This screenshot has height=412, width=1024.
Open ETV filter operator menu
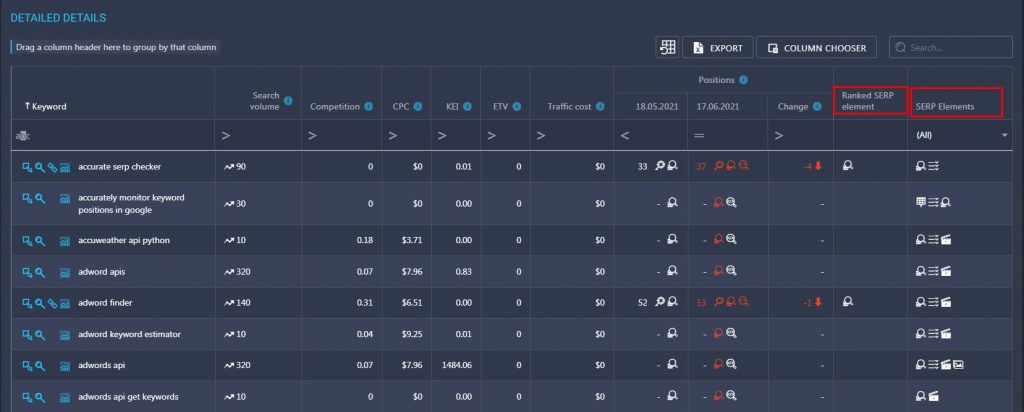(x=491, y=136)
